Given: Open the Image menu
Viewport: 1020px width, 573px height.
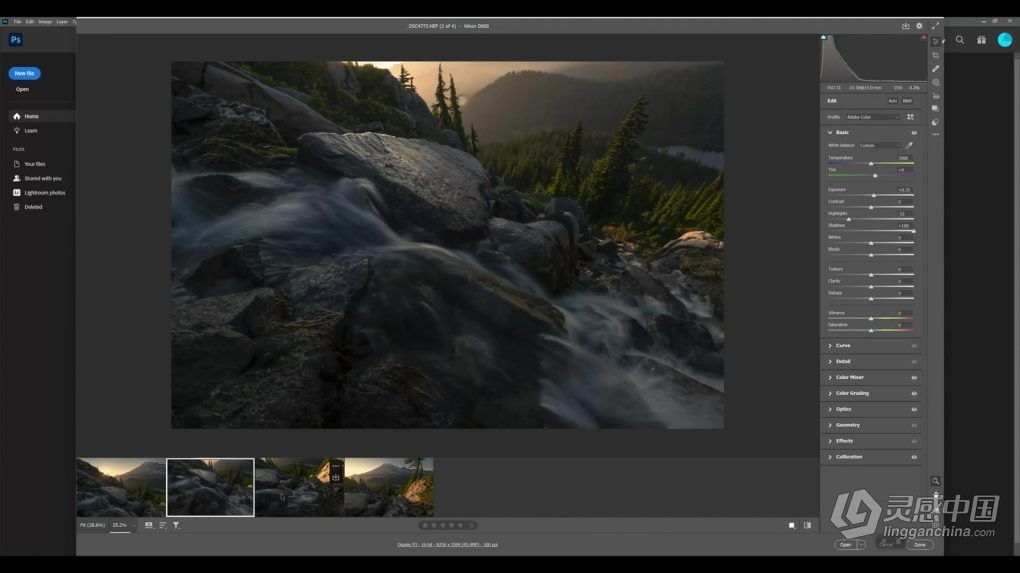Looking at the screenshot, I should (45, 21).
